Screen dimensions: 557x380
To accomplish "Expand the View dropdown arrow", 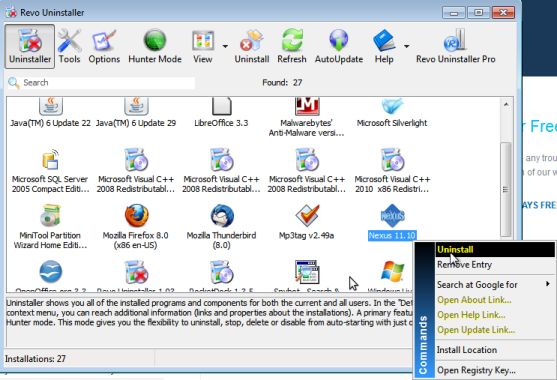I will pos(225,46).
